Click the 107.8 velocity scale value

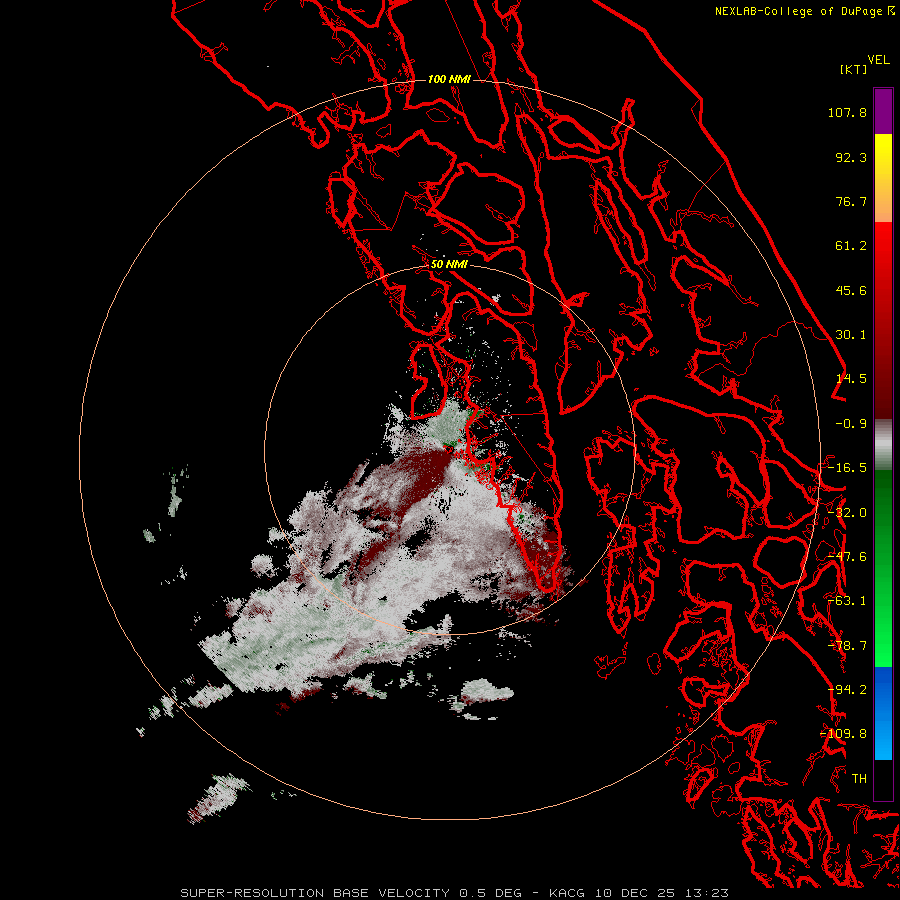tap(847, 112)
